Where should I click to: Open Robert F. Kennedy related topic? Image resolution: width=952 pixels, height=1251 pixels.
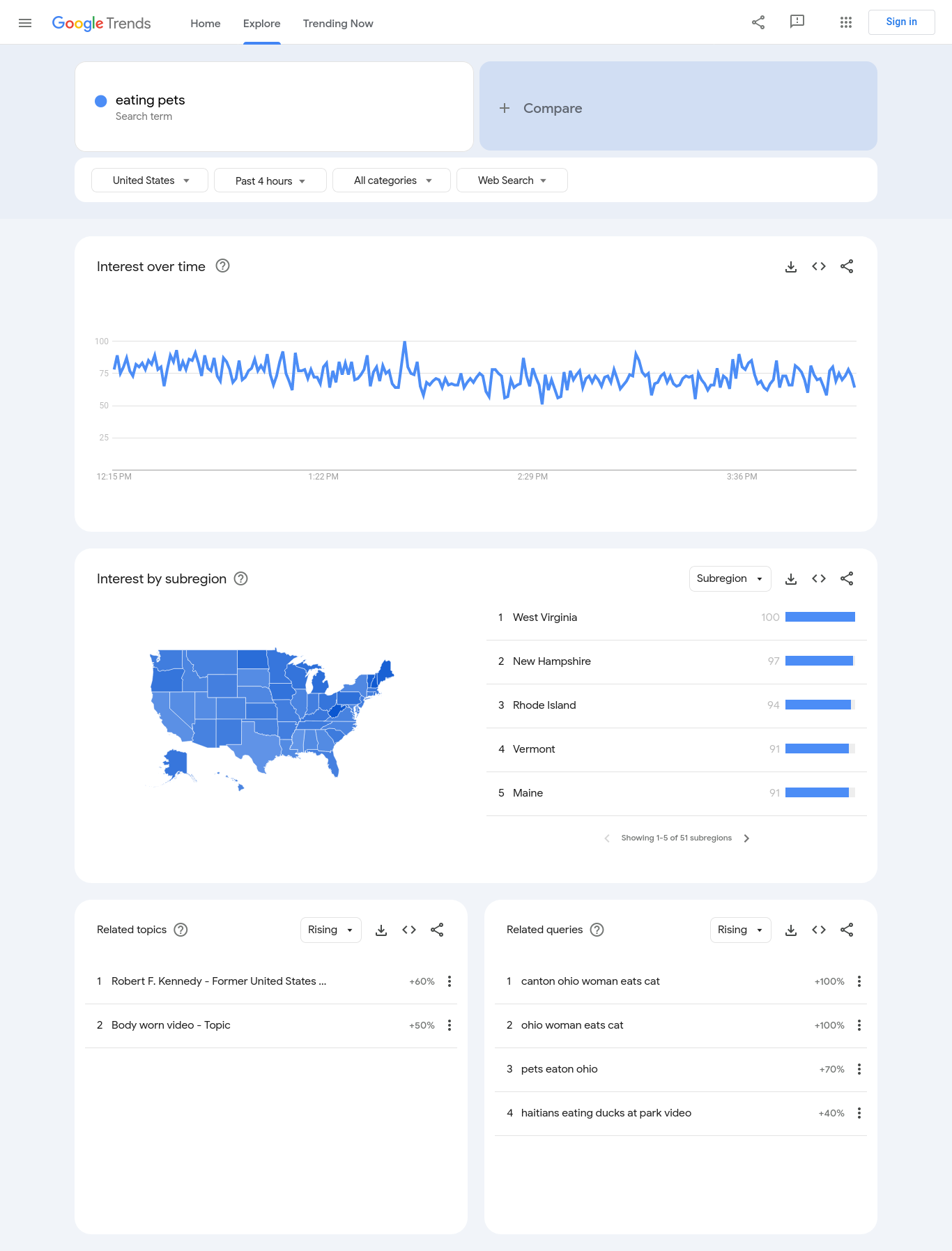pos(219,981)
